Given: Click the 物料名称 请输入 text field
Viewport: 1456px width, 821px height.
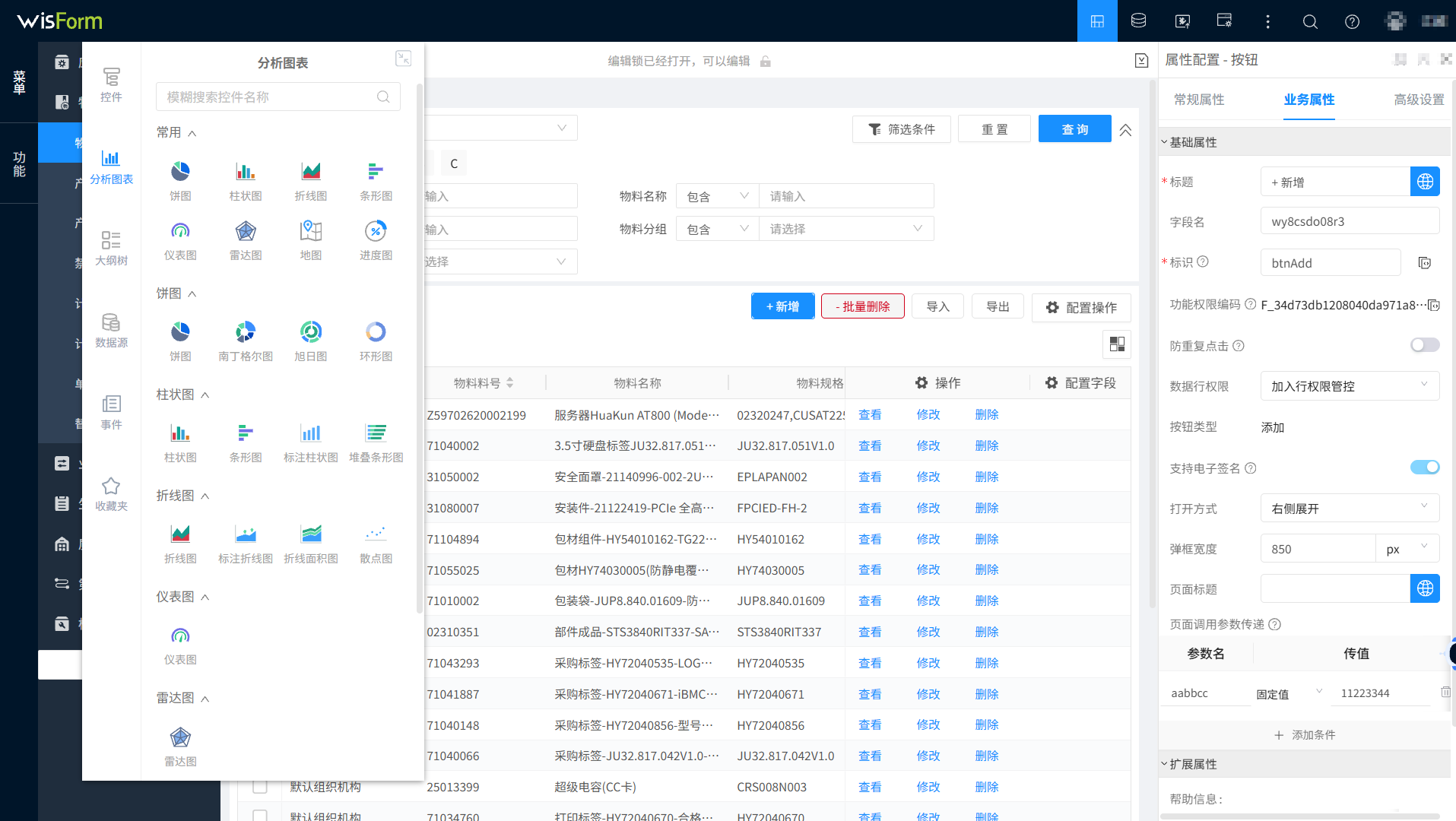Looking at the screenshot, I should point(846,196).
